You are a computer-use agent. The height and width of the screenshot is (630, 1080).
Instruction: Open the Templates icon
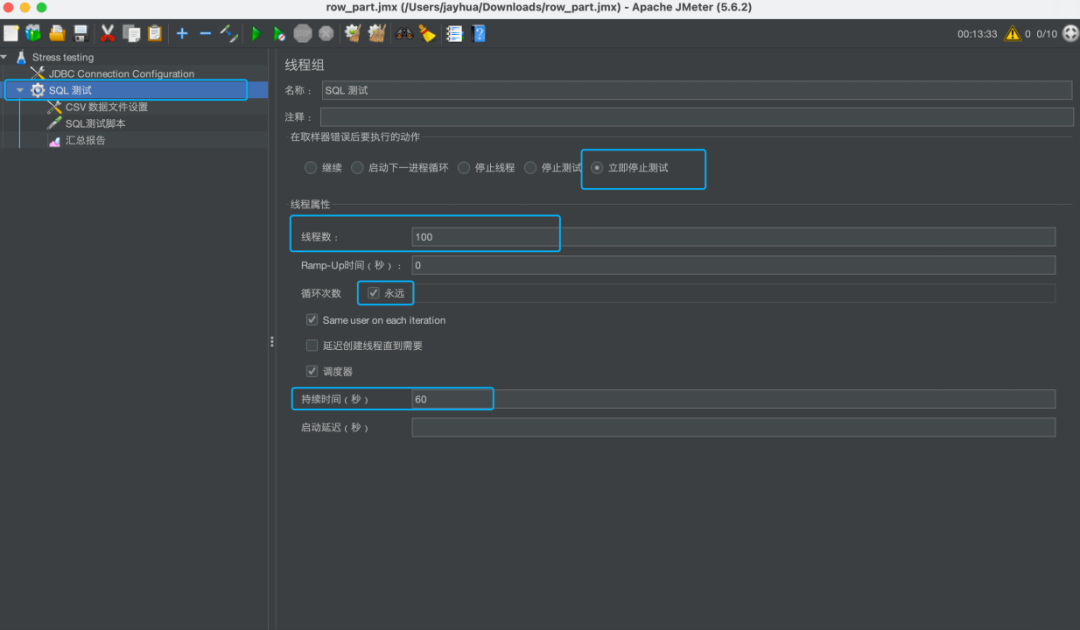click(33, 33)
